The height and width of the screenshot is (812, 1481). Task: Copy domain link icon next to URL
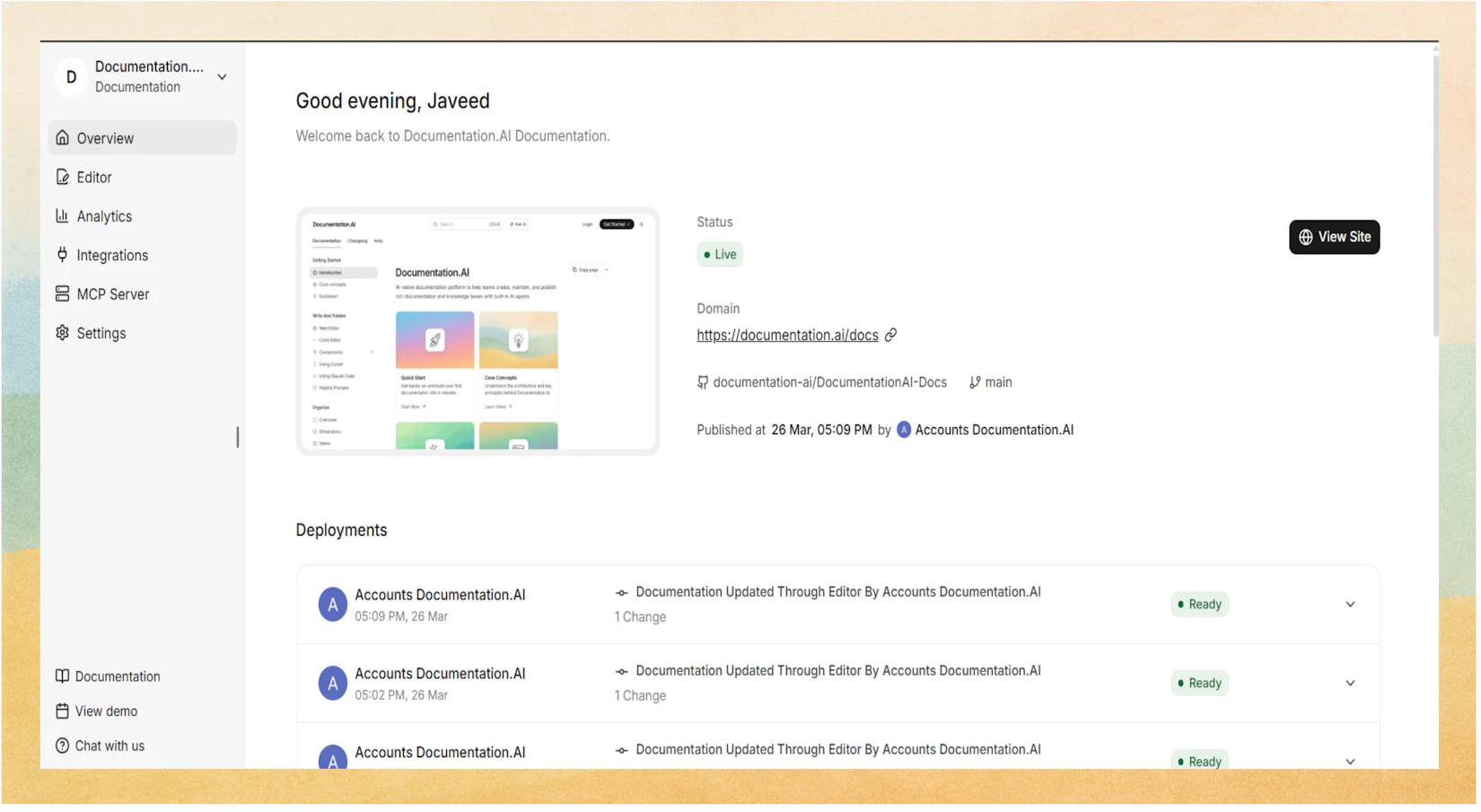click(891, 336)
